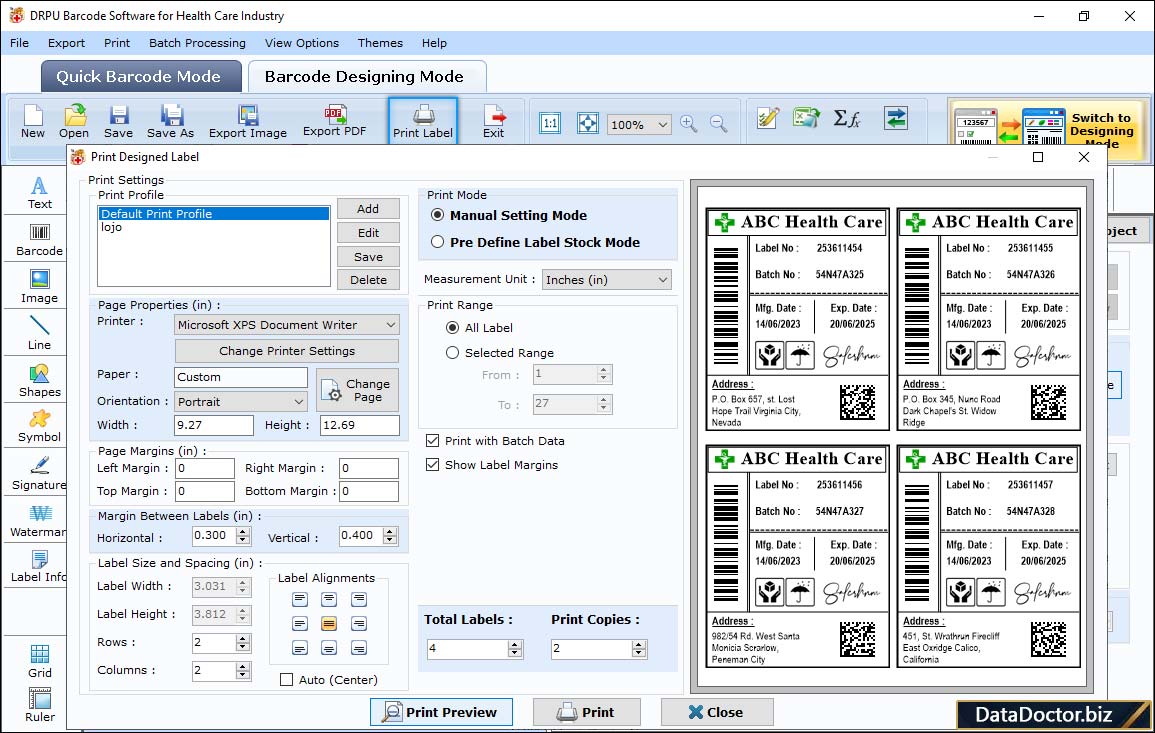Select the top-left label alignment option
This screenshot has width=1155, height=733.
pyautogui.click(x=299, y=599)
